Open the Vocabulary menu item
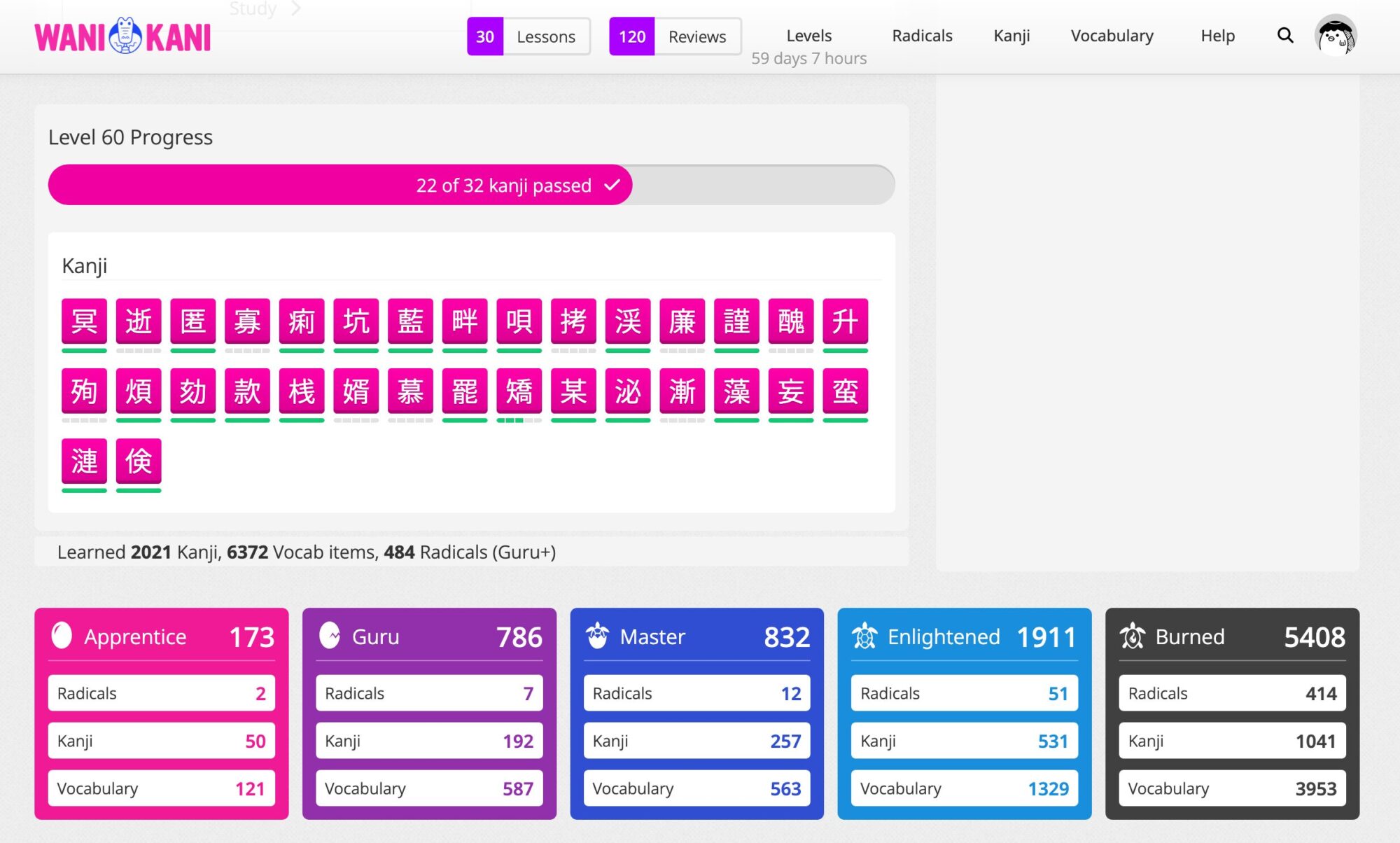Screen dimensions: 1400x843 tap(1112, 36)
